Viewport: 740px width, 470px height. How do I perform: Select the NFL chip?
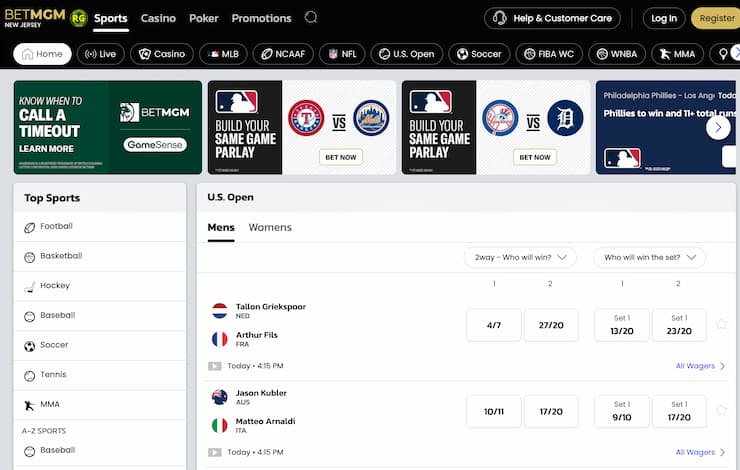coord(342,54)
